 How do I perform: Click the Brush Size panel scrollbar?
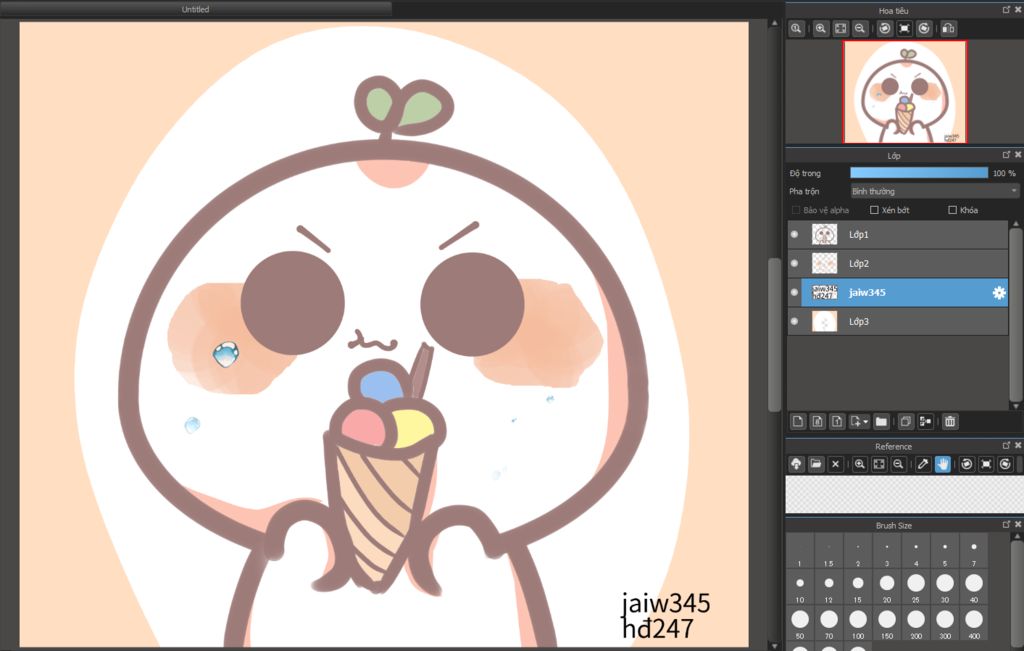[x=1017, y=591]
